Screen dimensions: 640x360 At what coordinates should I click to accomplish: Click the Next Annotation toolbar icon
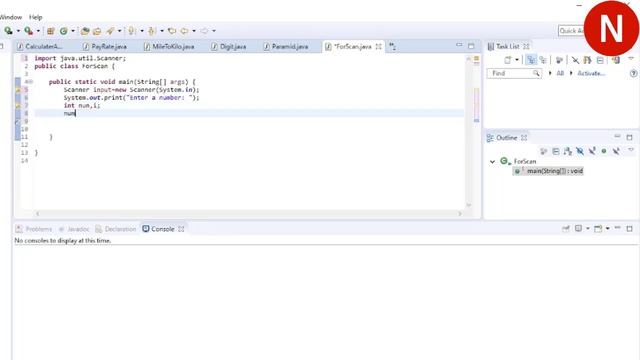[x=131, y=31]
